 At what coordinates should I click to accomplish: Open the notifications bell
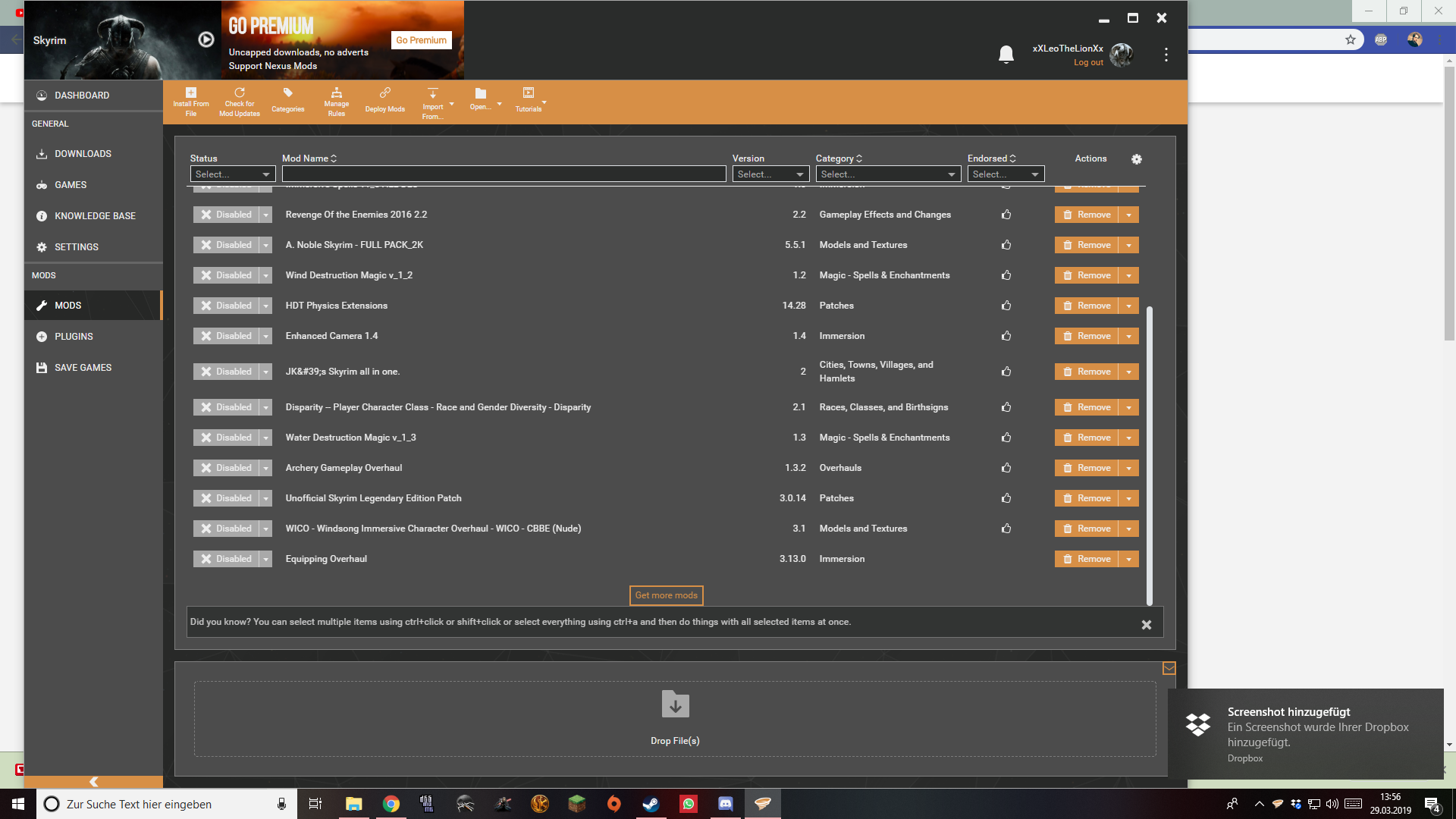(1006, 55)
